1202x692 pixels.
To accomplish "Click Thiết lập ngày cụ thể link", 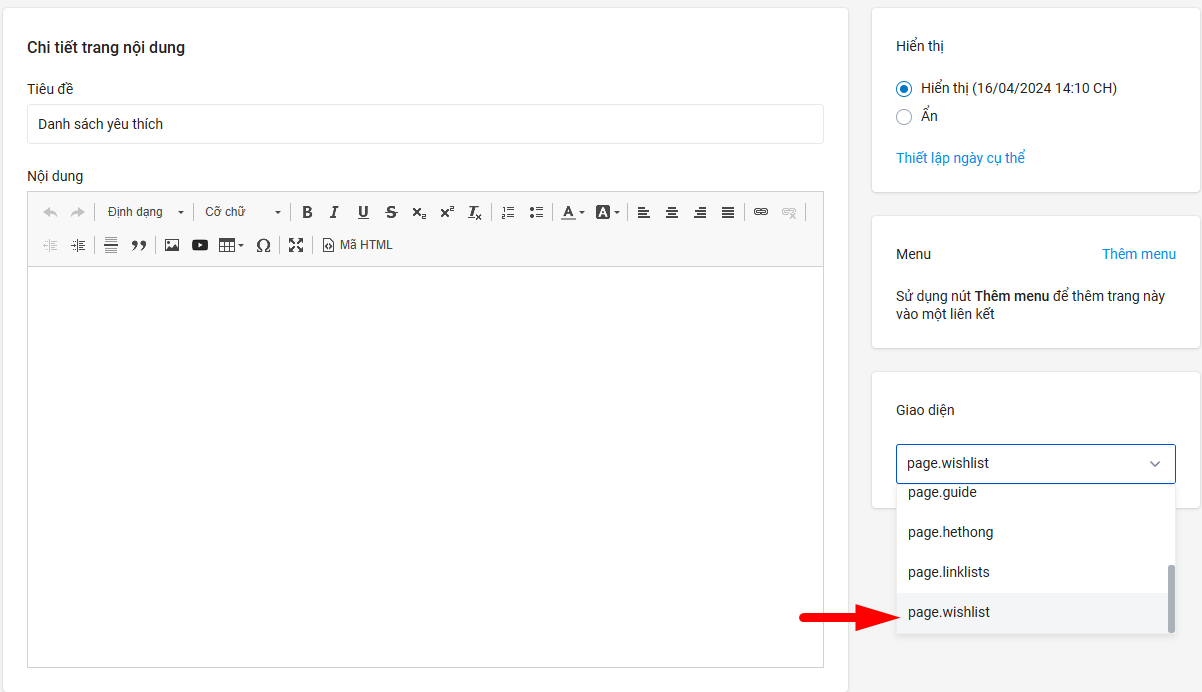I will pyautogui.click(x=960, y=158).
